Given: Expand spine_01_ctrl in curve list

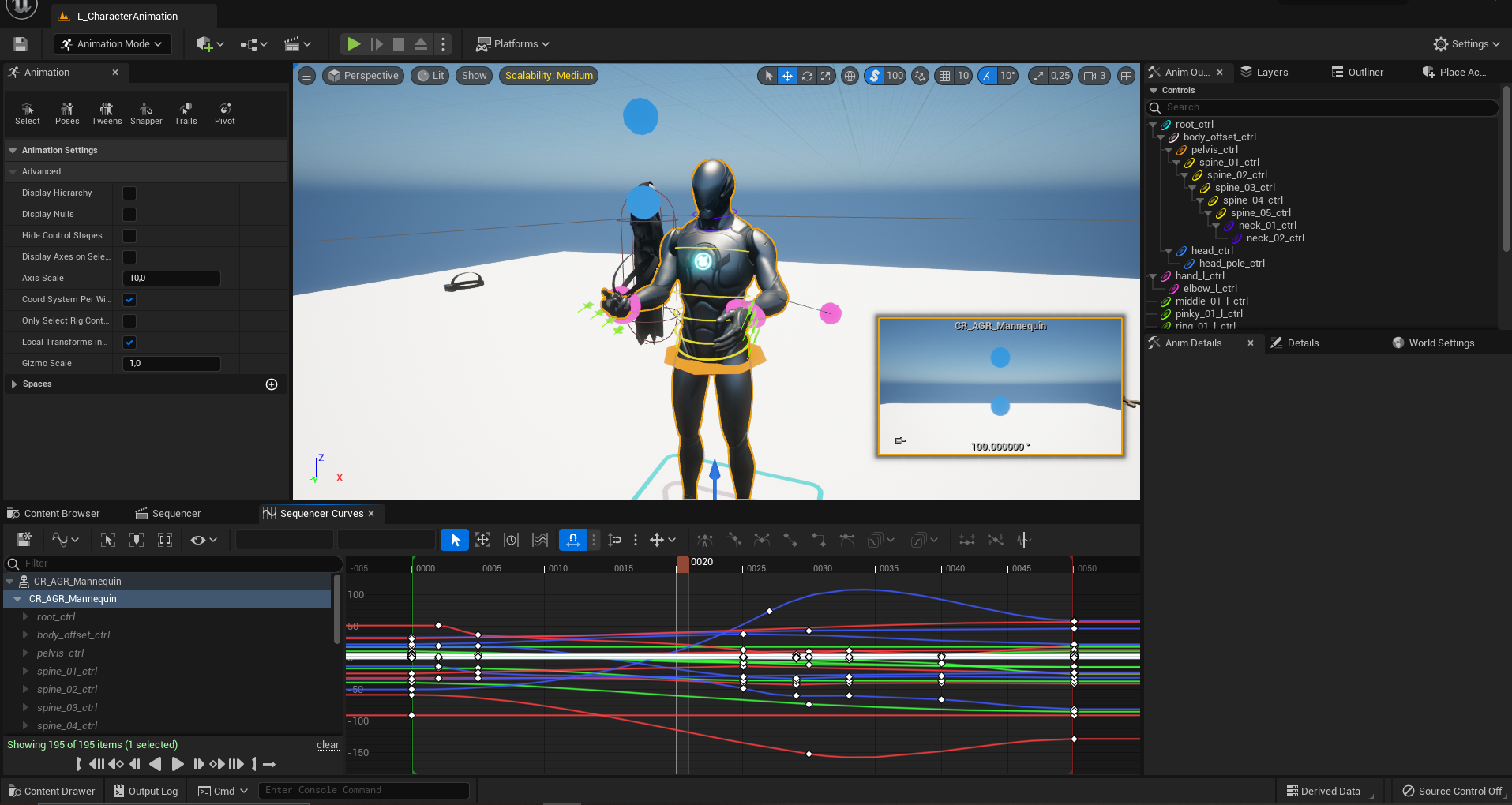Looking at the screenshot, I should tap(25, 672).
